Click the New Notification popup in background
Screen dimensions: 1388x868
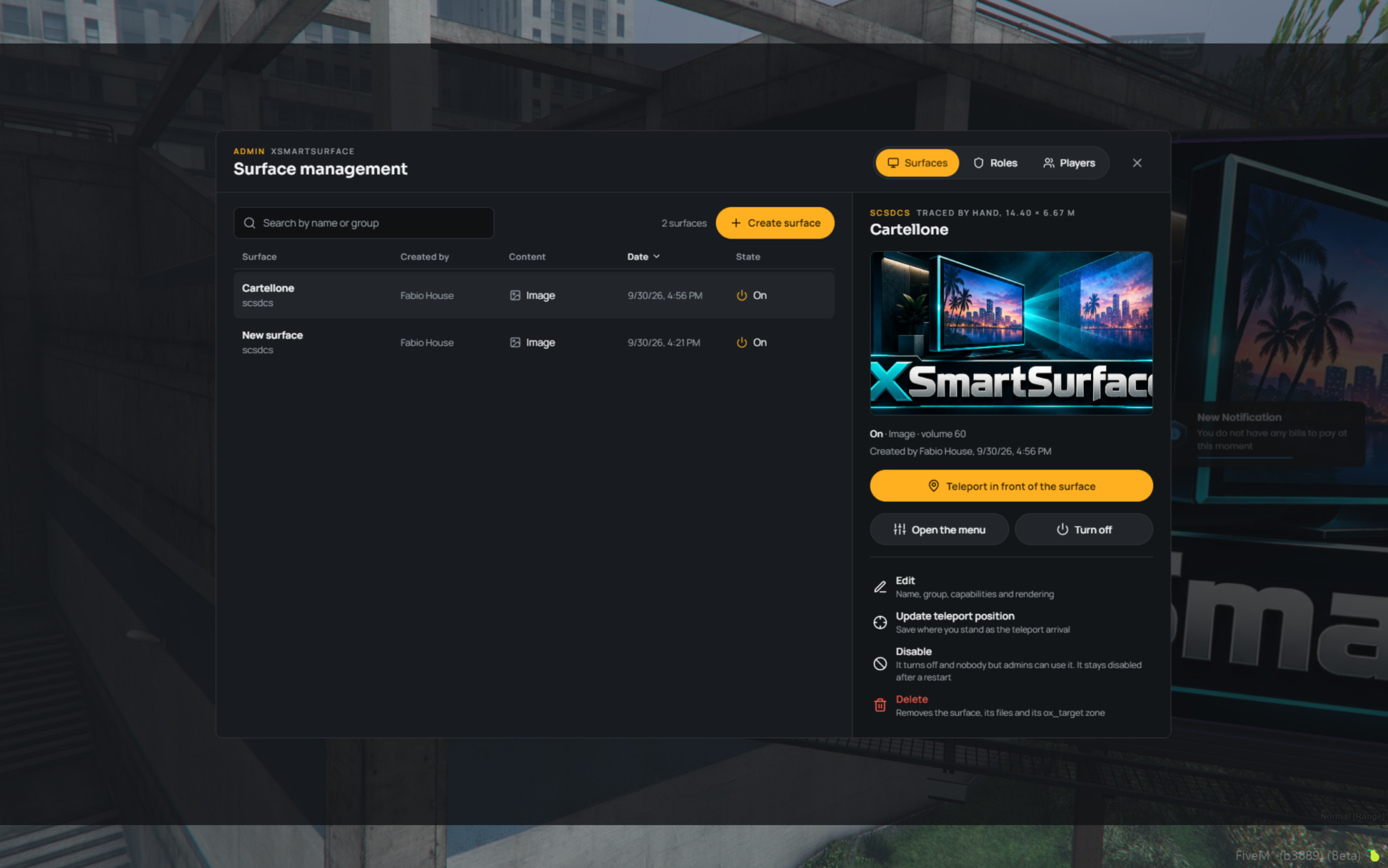tap(1268, 433)
